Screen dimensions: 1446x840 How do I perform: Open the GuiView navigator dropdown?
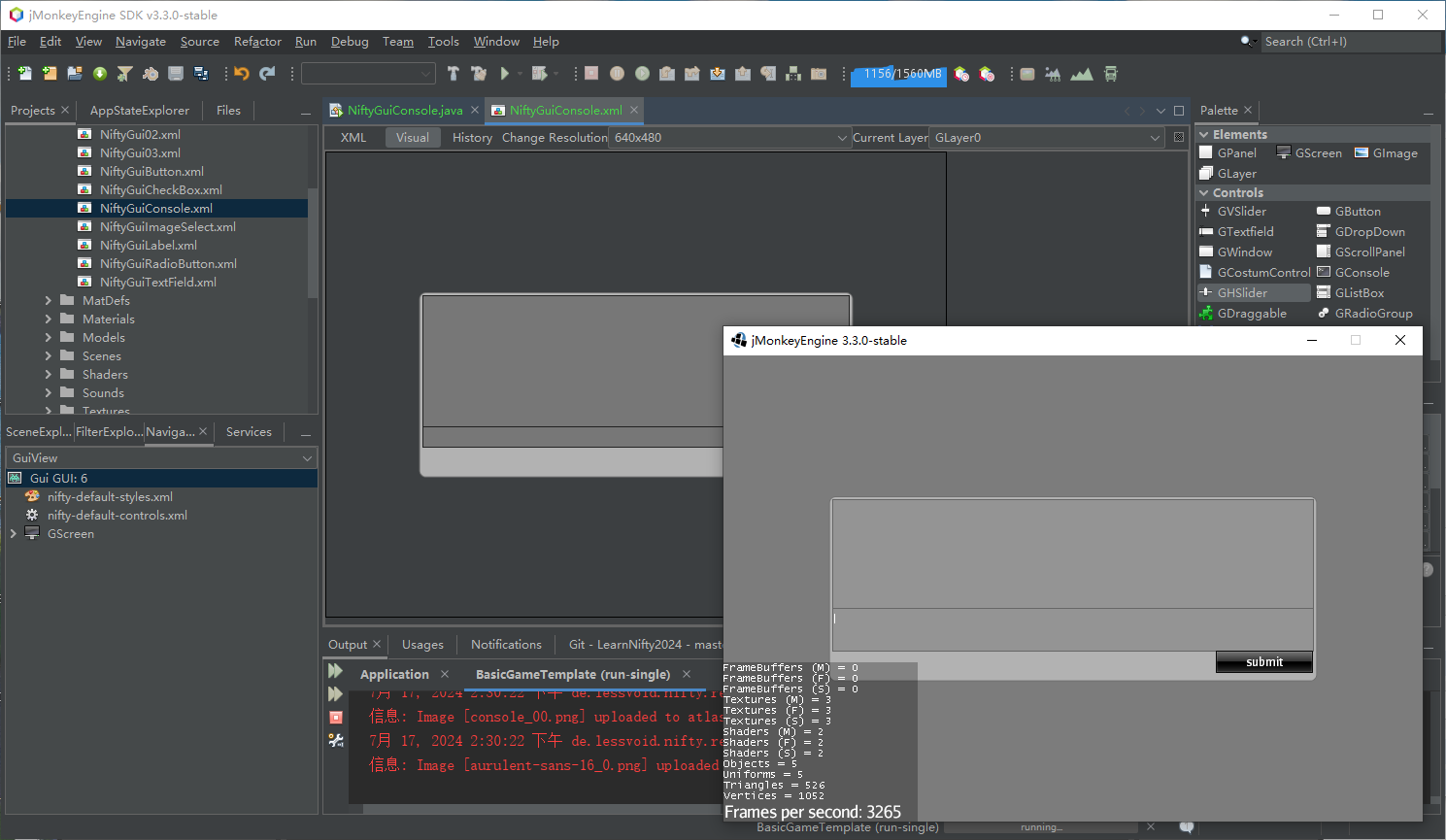point(162,458)
